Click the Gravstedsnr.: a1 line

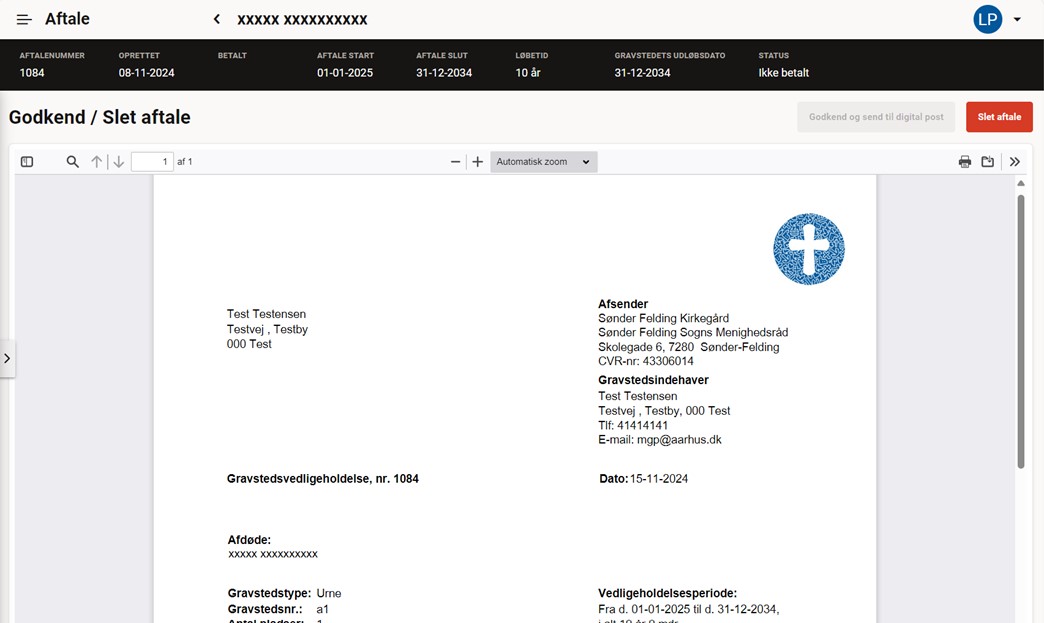278,610
